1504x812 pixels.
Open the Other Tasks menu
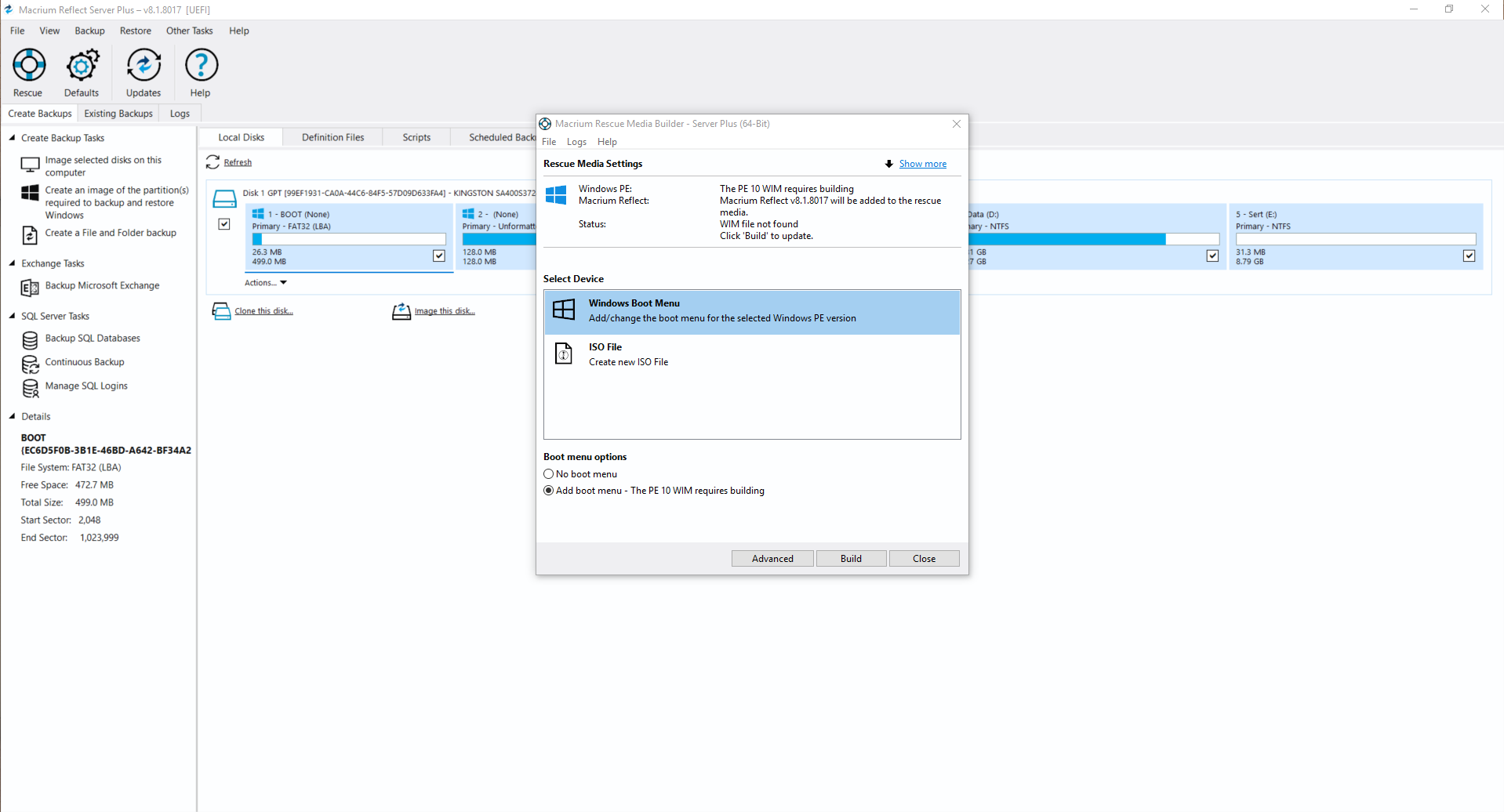(190, 31)
